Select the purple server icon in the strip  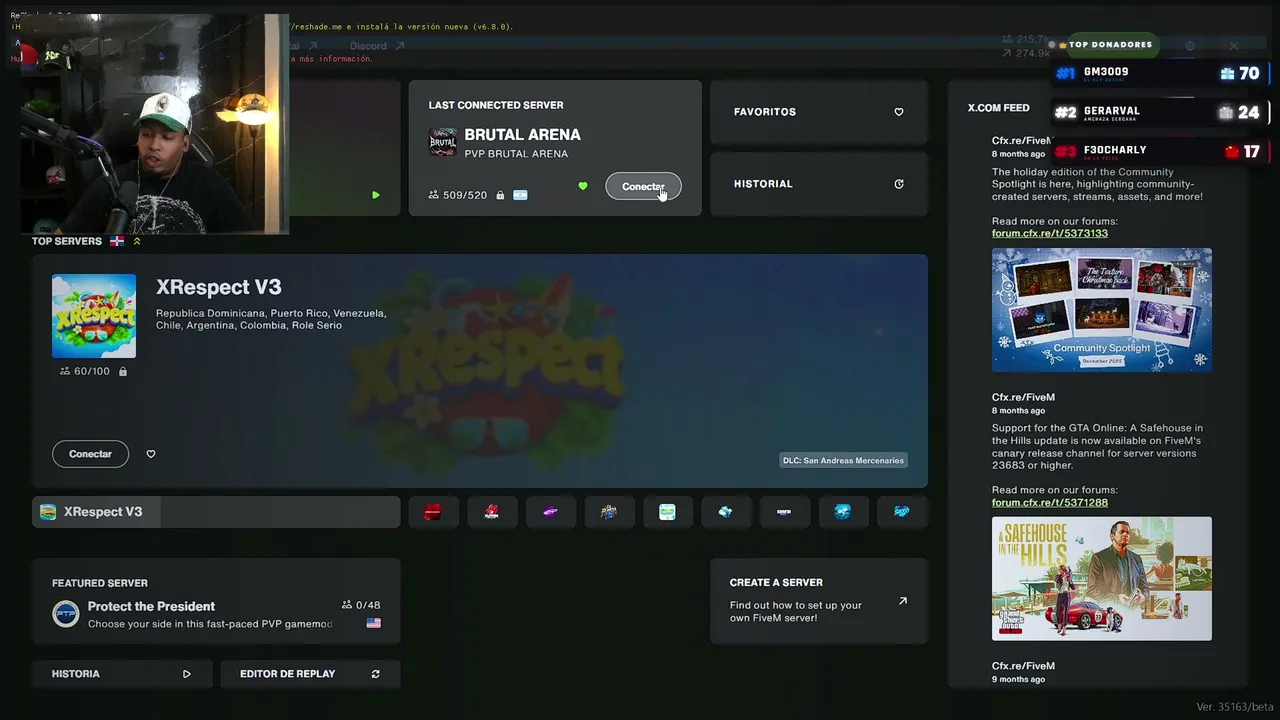pos(550,512)
